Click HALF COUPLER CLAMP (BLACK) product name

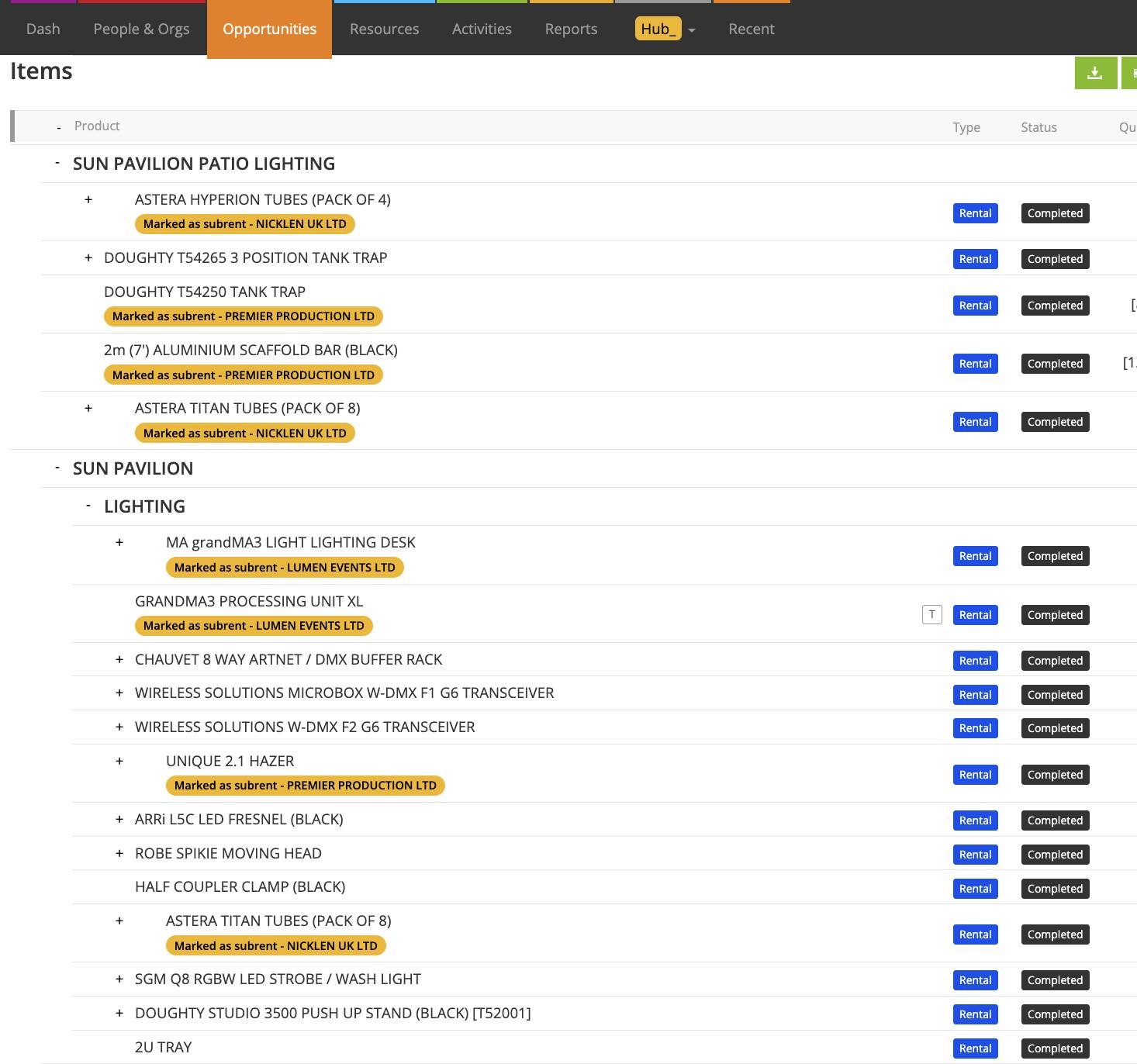point(240,886)
